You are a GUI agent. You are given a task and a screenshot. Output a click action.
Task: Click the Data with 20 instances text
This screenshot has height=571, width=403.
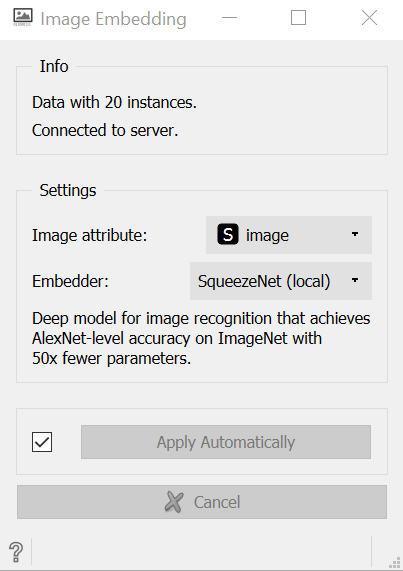[x=114, y=102]
